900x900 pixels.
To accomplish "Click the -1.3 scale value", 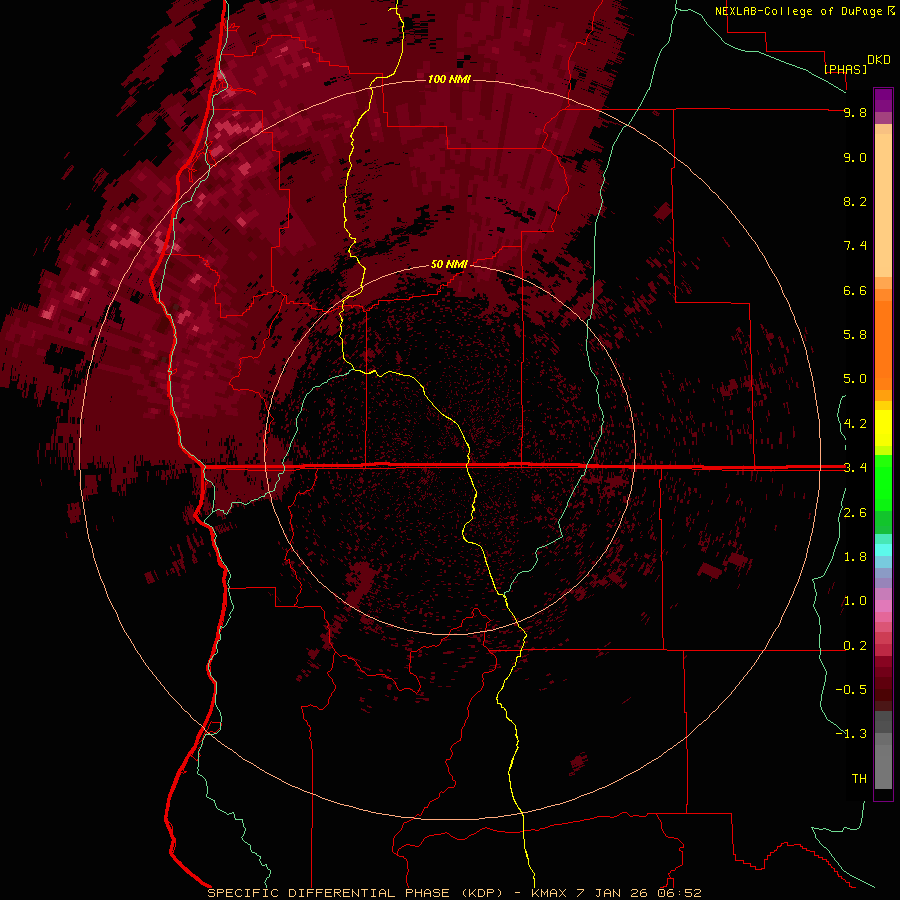I will (x=851, y=734).
